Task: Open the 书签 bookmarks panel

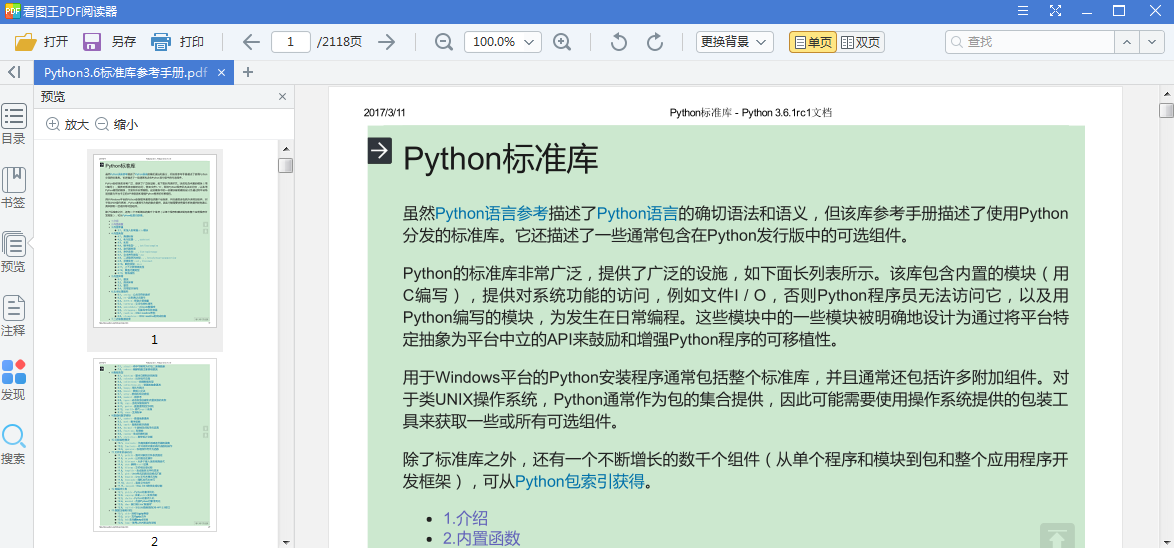Action: click(13, 188)
